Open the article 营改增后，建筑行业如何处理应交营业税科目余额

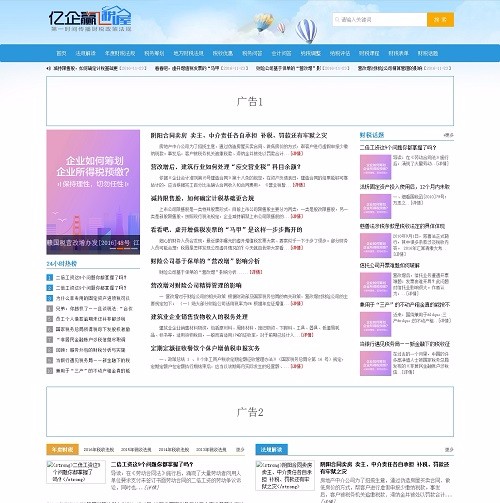(x=226, y=167)
